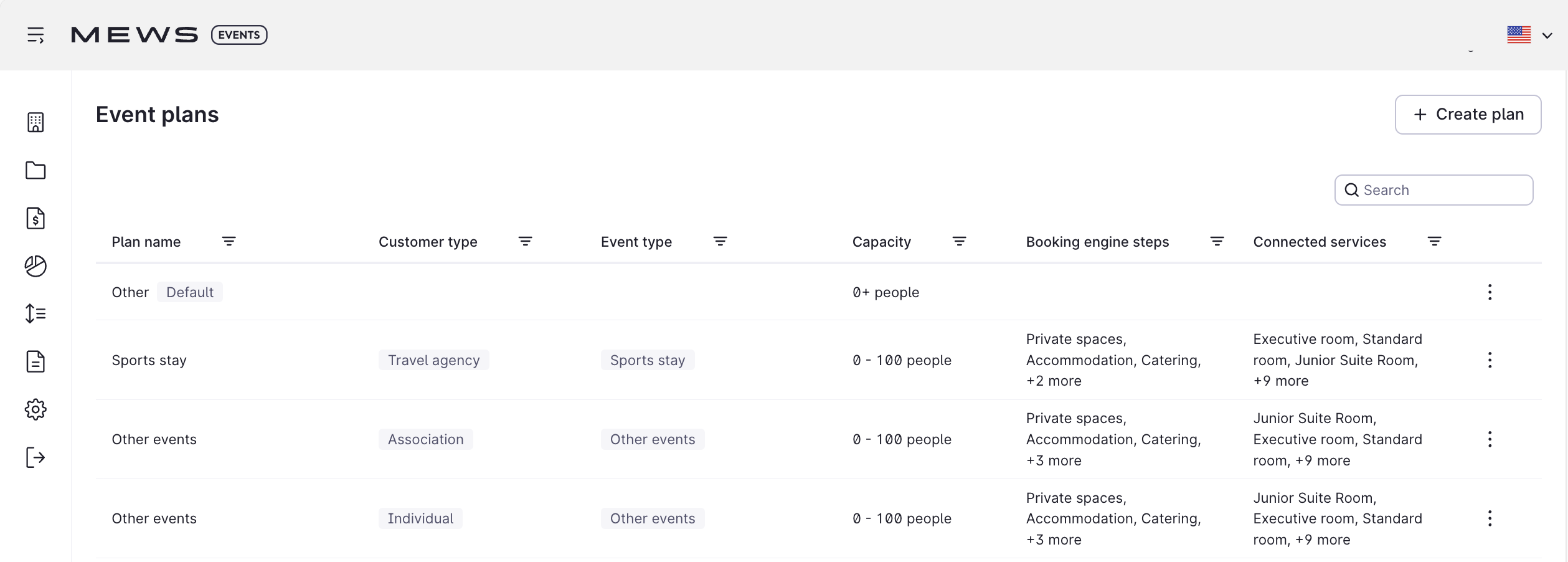Image resolution: width=1568 pixels, height=562 pixels.
Task: Click connected services starting Executive room for Sports stay
Action: 1338,360
